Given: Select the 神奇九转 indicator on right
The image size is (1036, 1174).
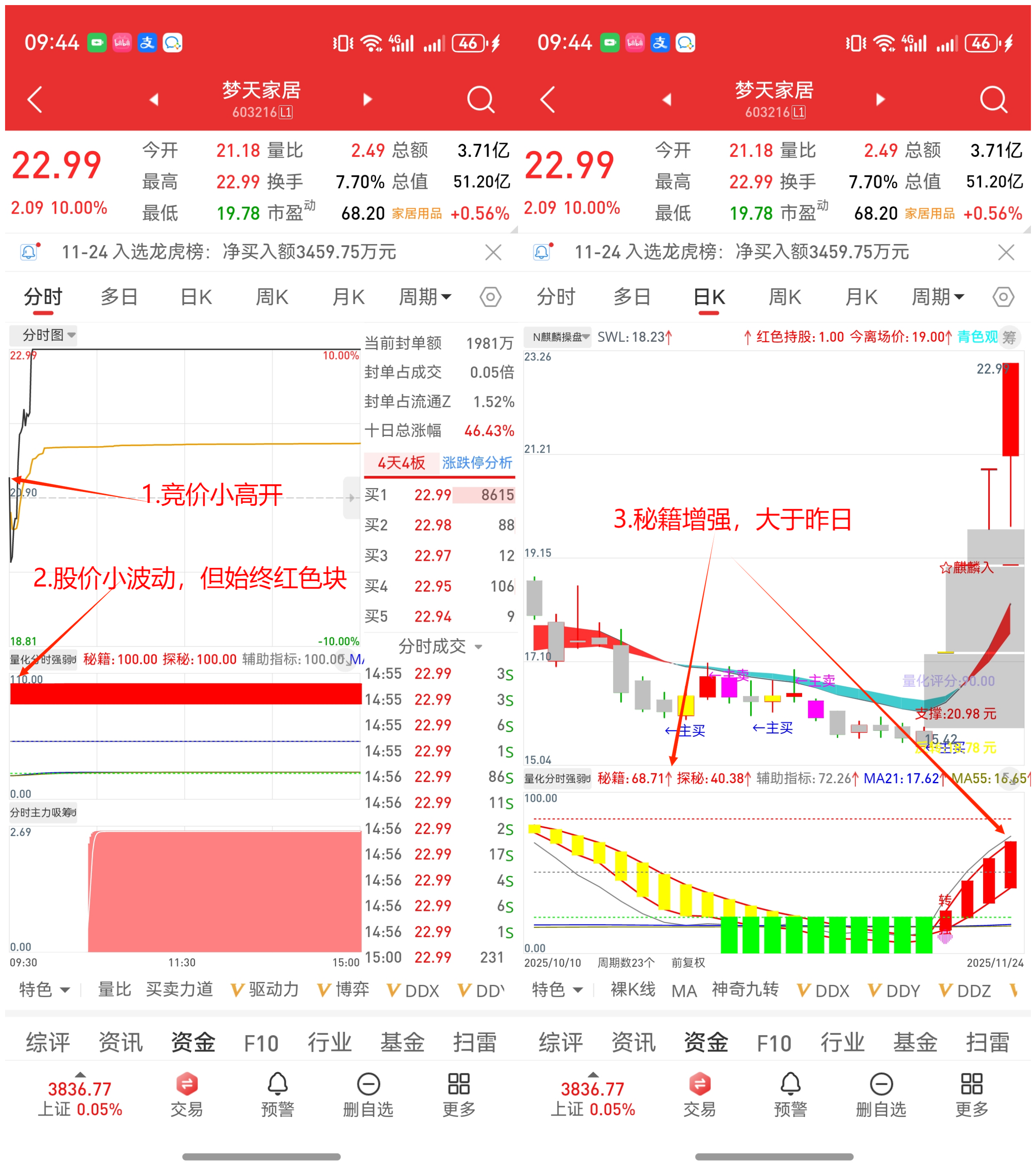Looking at the screenshot, I should pyautogui.click(x=745, y=990).
